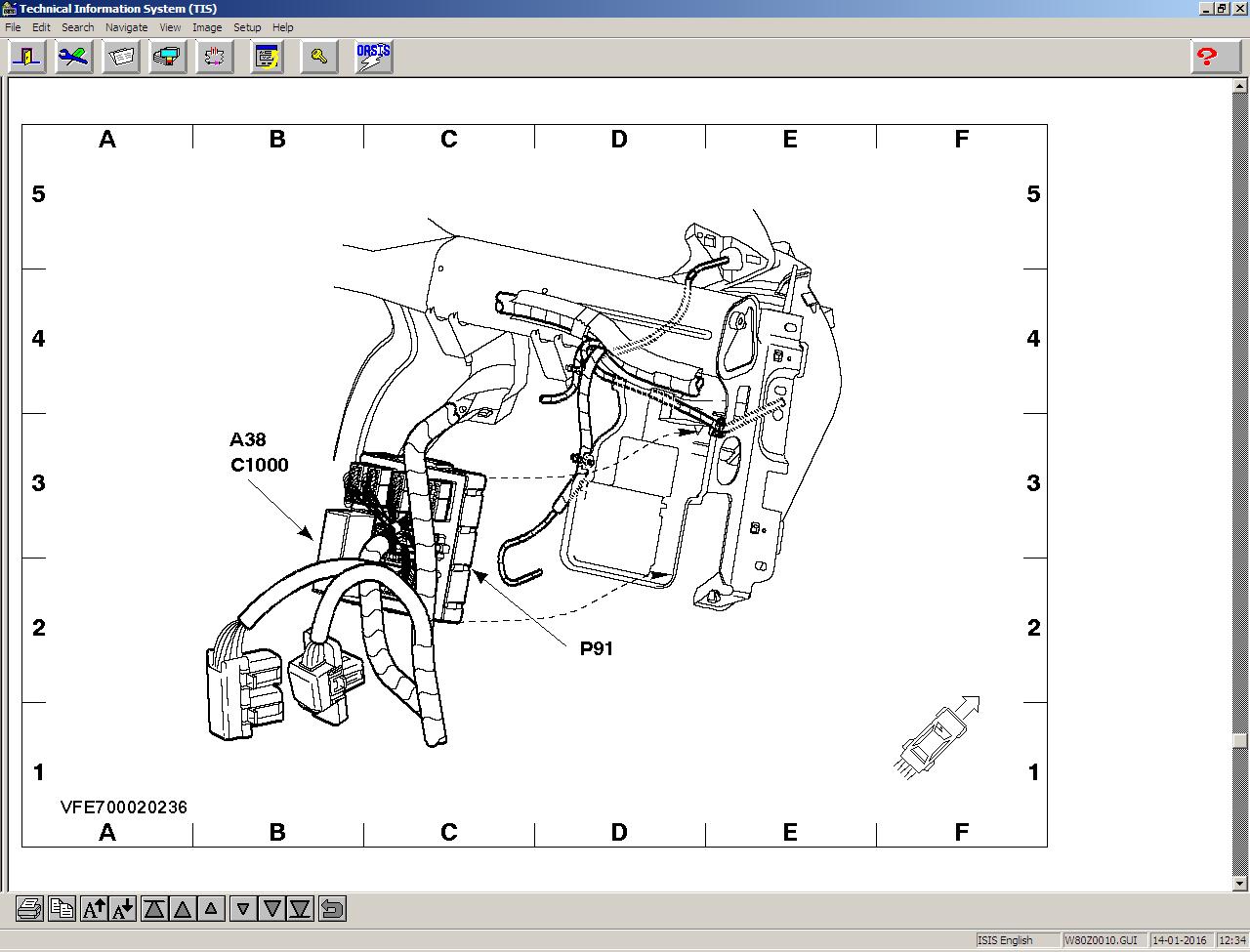Jump to last page with barred down triangle
Image resolution: width=1250 pixels, height=952 pixels.
(x=300, y=909)
